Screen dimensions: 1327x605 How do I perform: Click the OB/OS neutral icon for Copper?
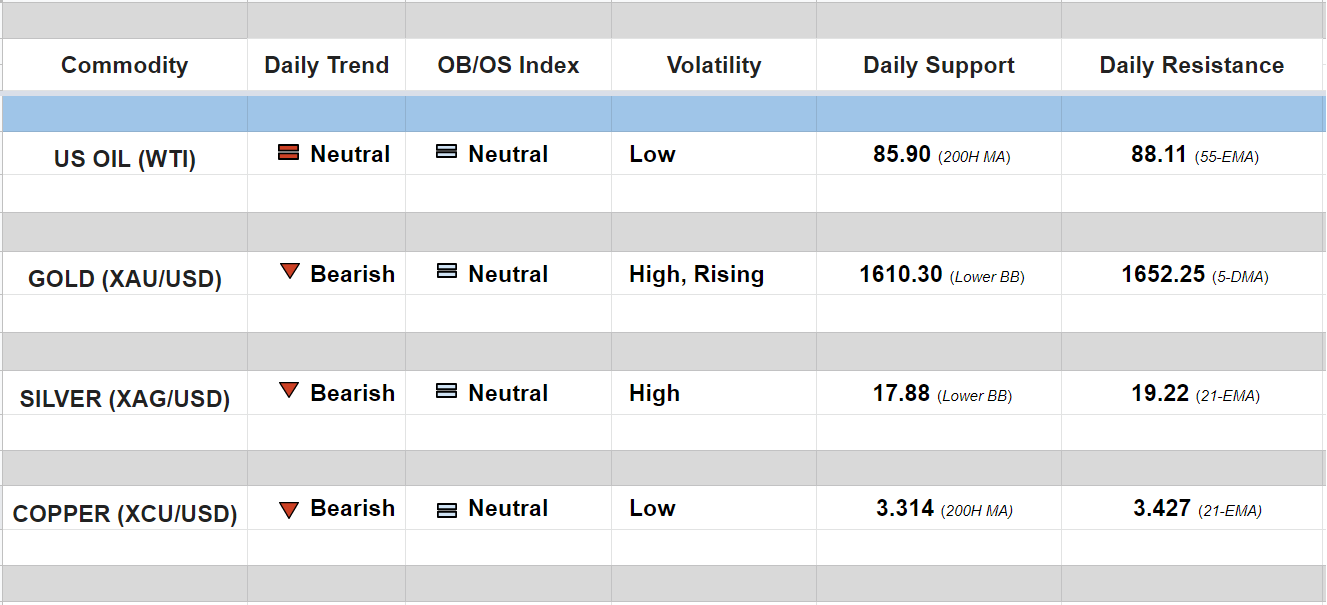coord(447,510)
